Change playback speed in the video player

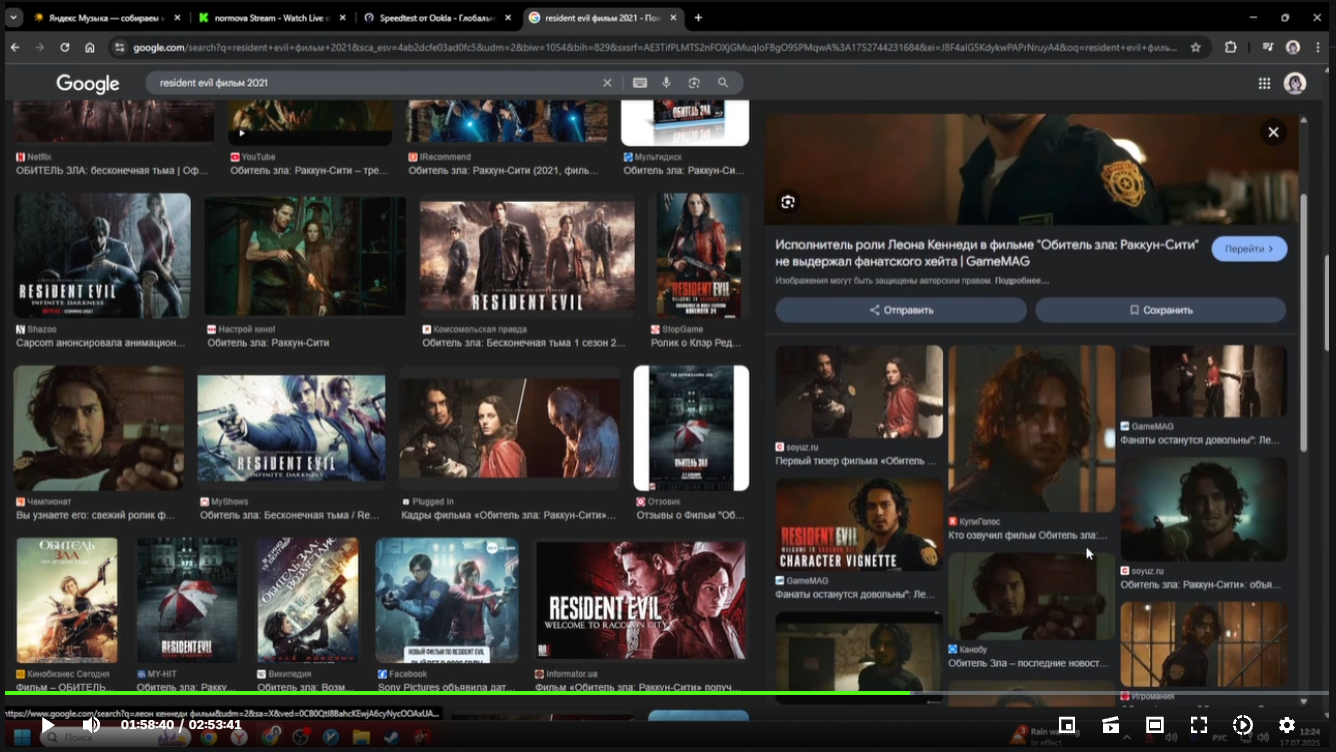[1243, 725]
